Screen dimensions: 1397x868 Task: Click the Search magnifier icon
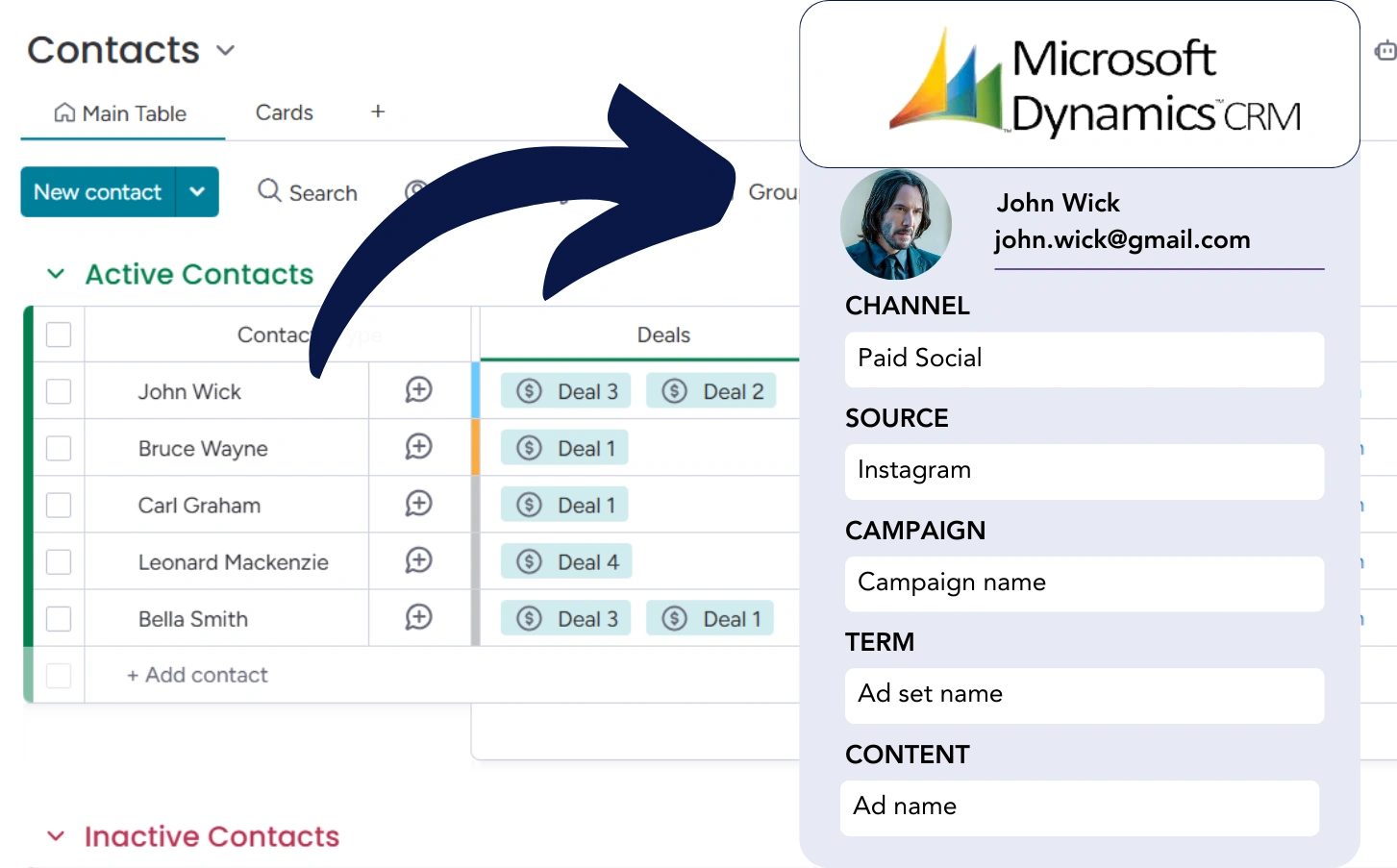pyautogui.click(x=269, y=190)
